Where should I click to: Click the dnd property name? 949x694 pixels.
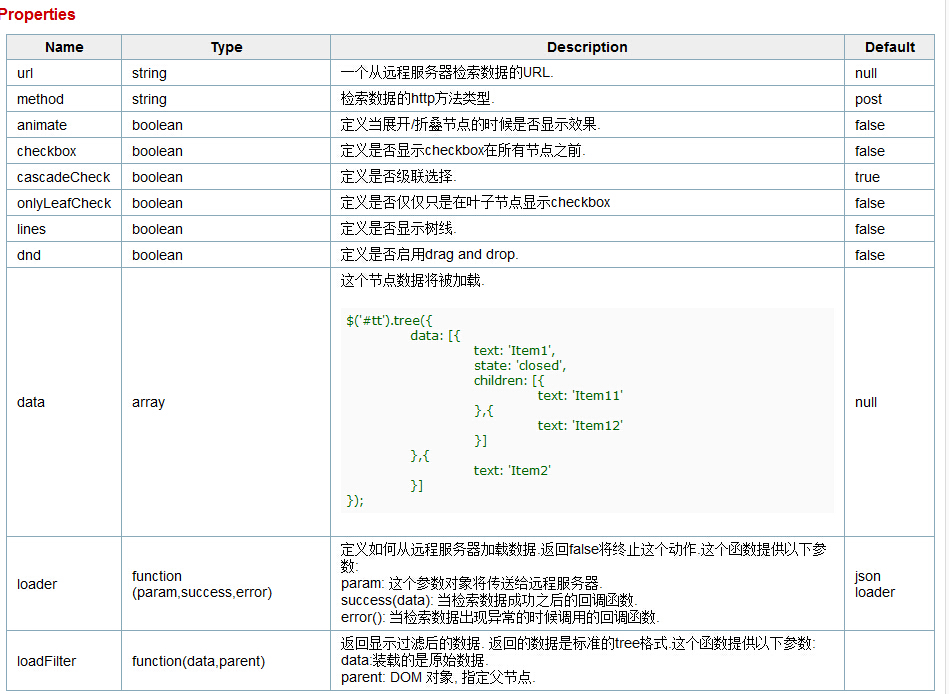(28, 255)
